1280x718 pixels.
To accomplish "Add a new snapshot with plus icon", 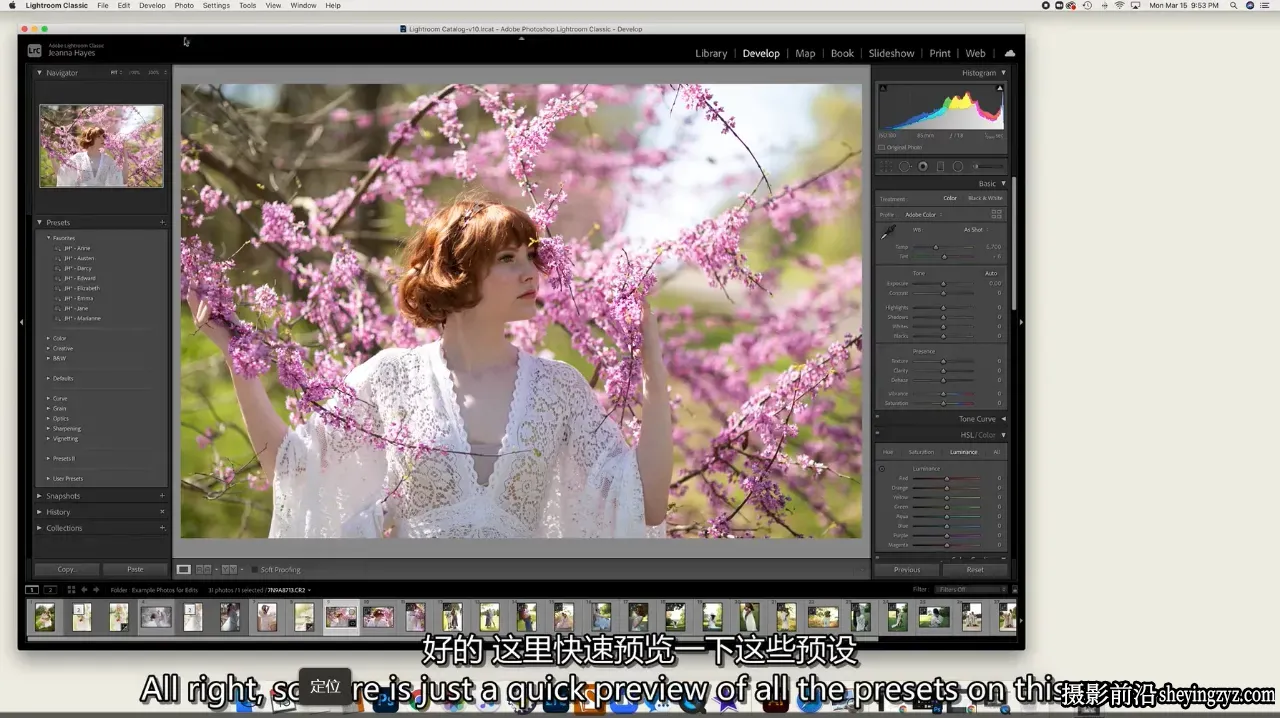I will (162, 496).
